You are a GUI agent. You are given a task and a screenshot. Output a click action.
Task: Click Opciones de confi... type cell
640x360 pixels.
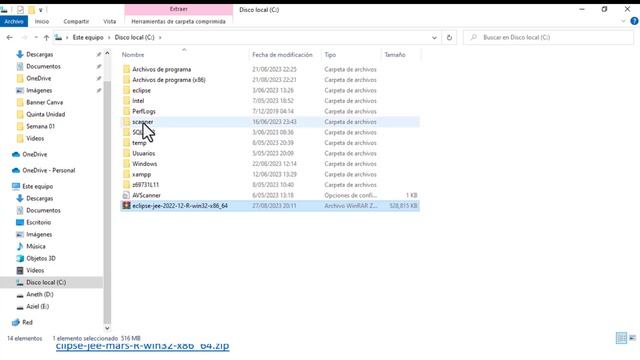click(350, 196)
